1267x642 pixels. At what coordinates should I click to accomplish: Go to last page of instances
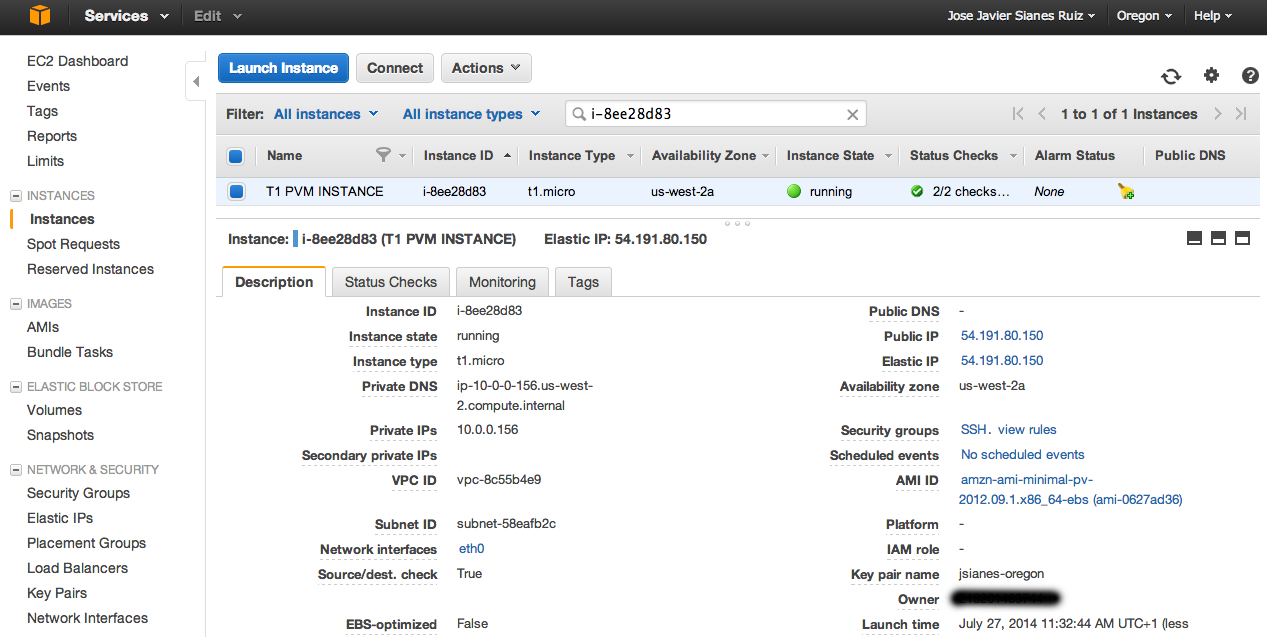click(x=1241, y=114)
